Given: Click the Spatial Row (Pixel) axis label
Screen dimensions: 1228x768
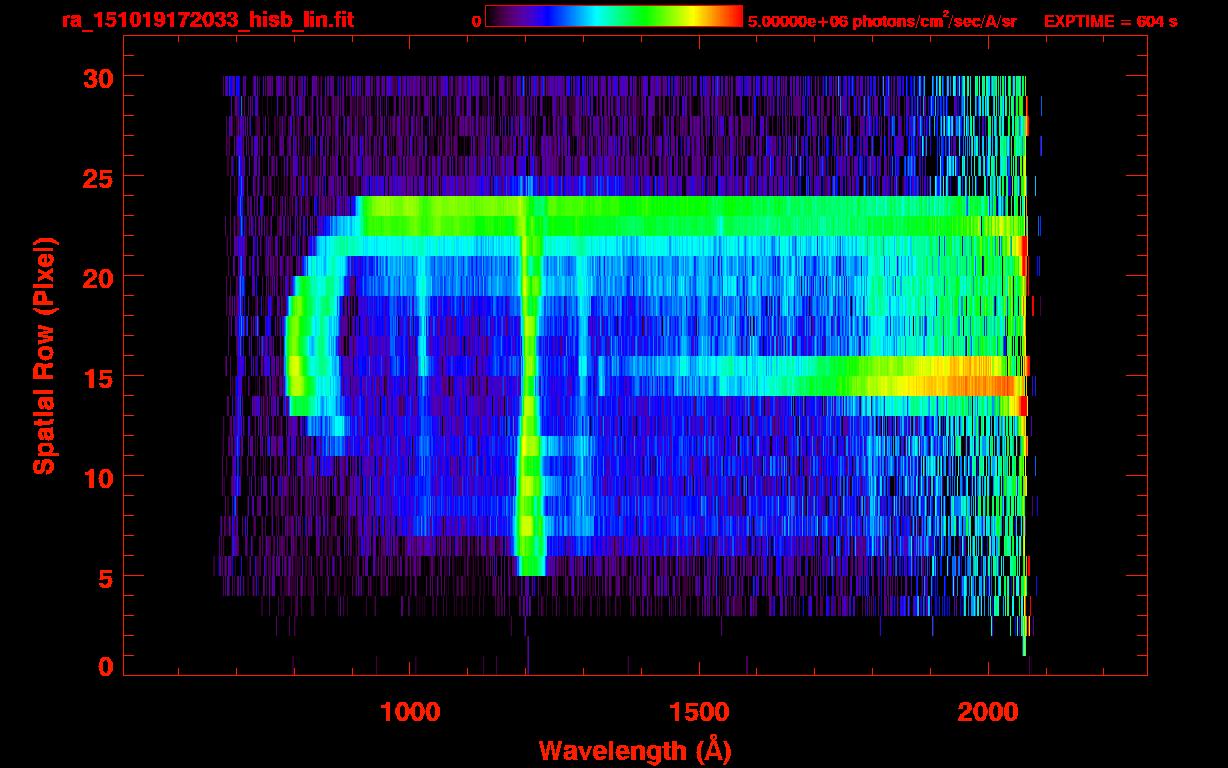Looking at the screenshot, I should [x=43, y=355].
